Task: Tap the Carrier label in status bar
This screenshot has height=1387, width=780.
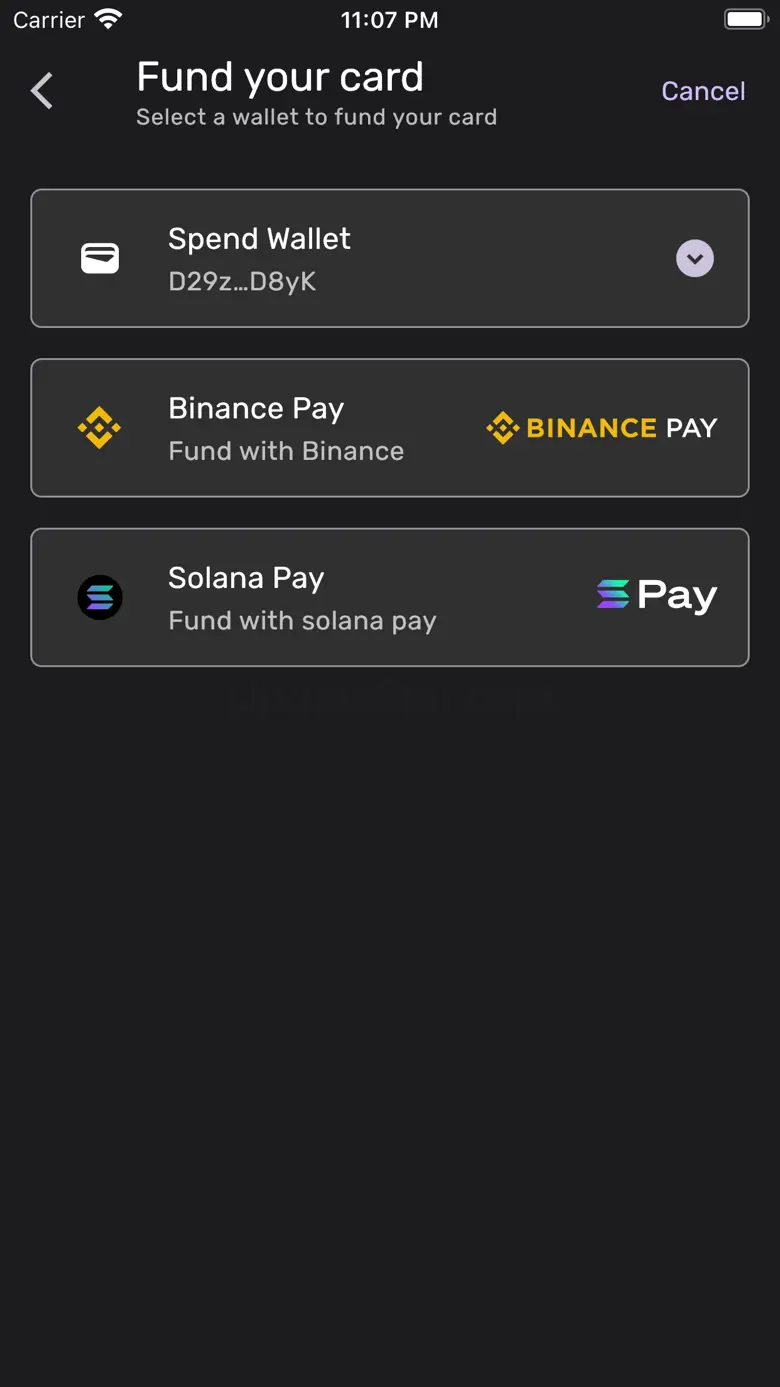Action: [x=49, y=20]
